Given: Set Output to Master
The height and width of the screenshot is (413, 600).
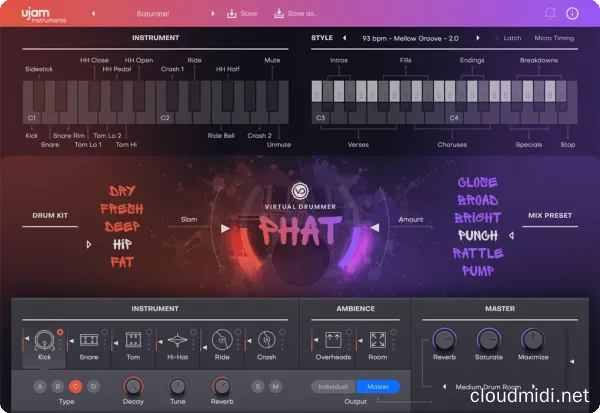Looking at the screenshot, I should pyautogui.click(x=378, y=387).
